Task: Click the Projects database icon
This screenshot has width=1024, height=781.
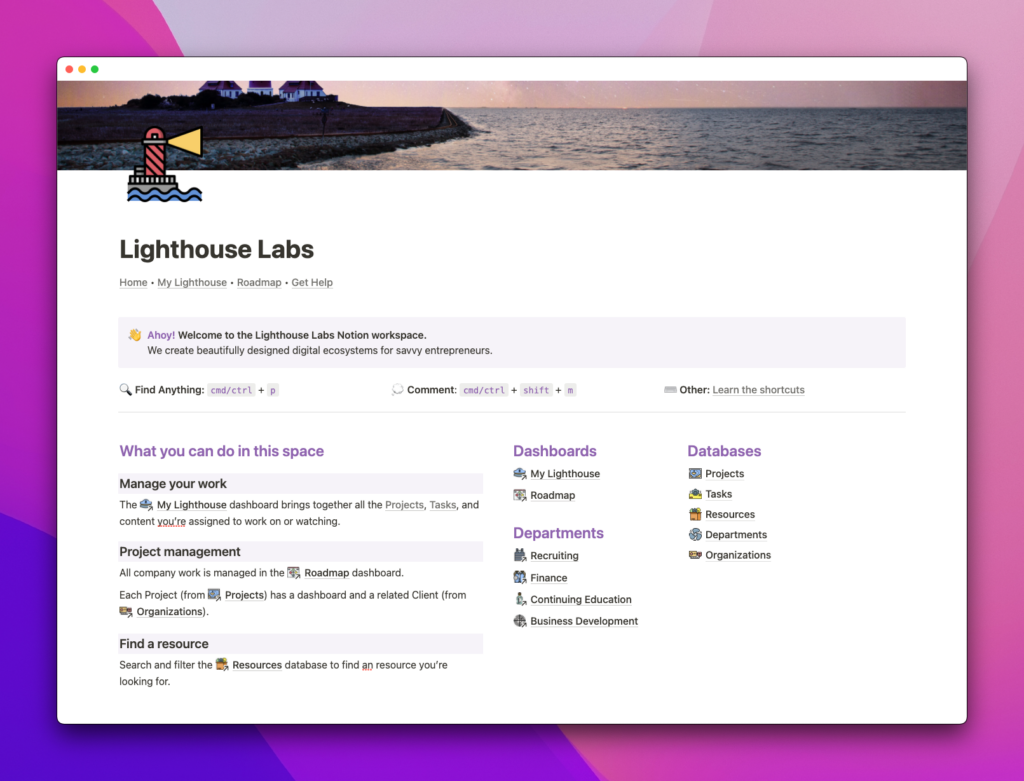Action: 695,473
